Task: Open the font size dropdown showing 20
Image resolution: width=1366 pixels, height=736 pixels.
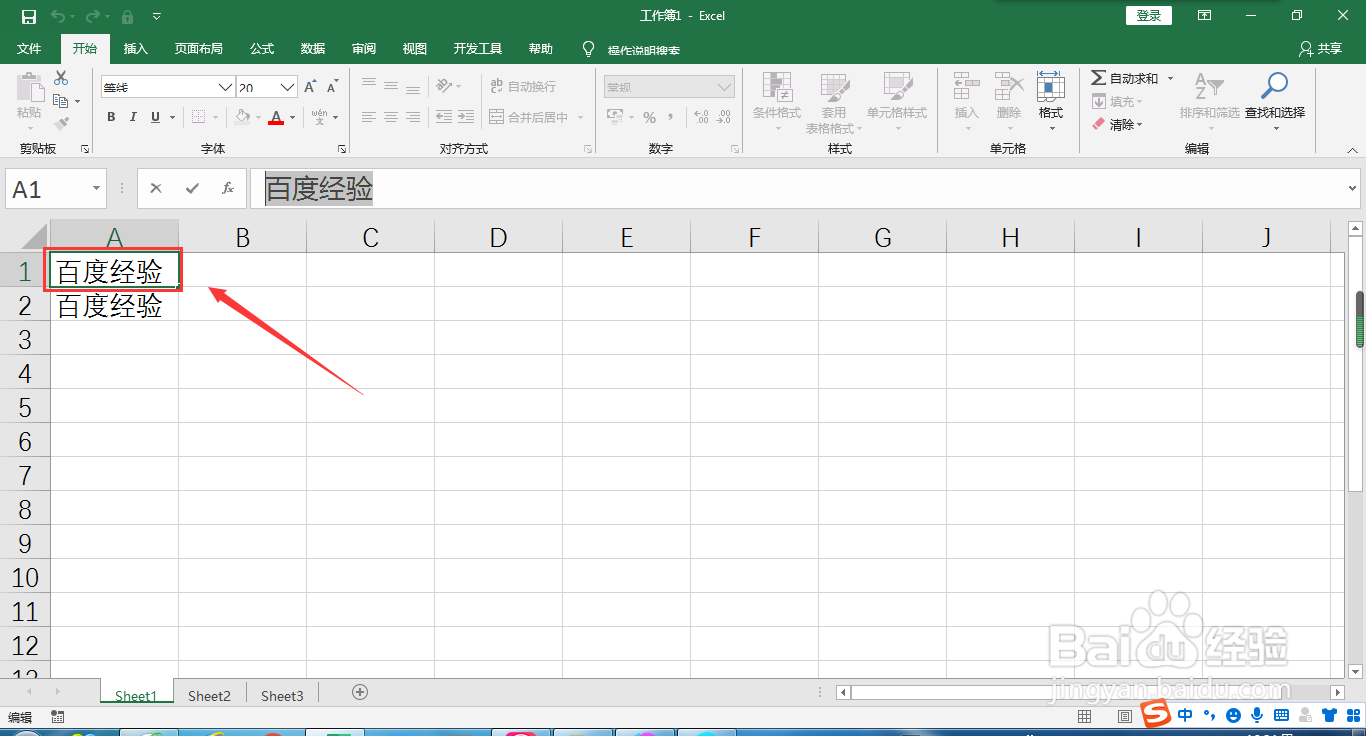Action: click(x=288, y=87)
